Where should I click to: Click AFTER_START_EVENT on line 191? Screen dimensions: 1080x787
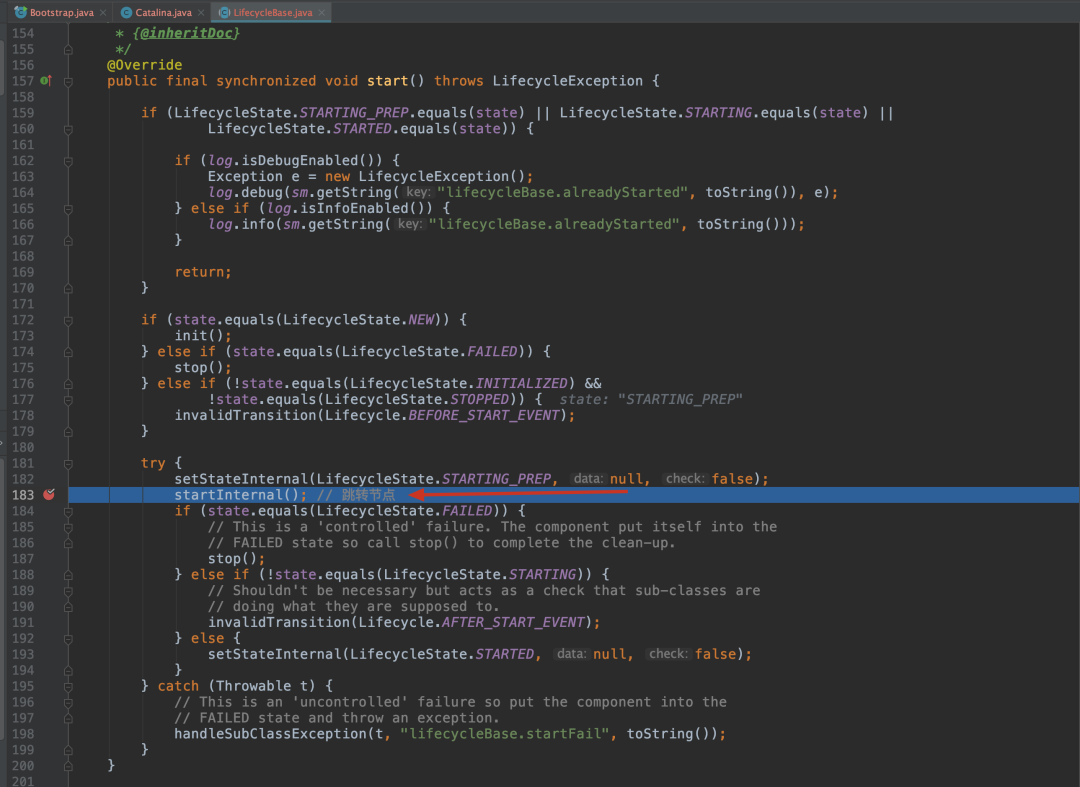[513, 622]
